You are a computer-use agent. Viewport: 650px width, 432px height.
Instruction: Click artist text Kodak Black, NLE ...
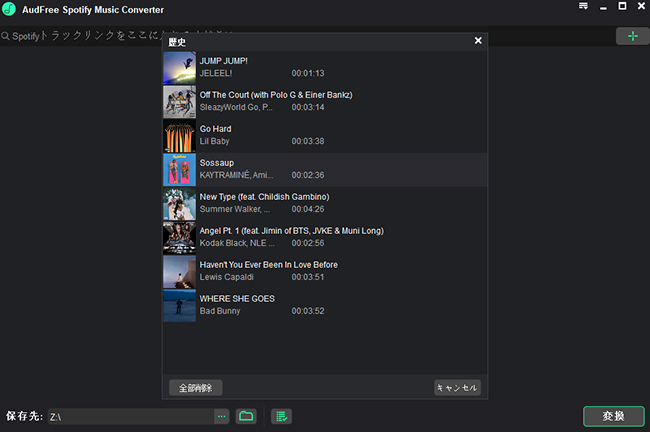[x=237, y=243]
